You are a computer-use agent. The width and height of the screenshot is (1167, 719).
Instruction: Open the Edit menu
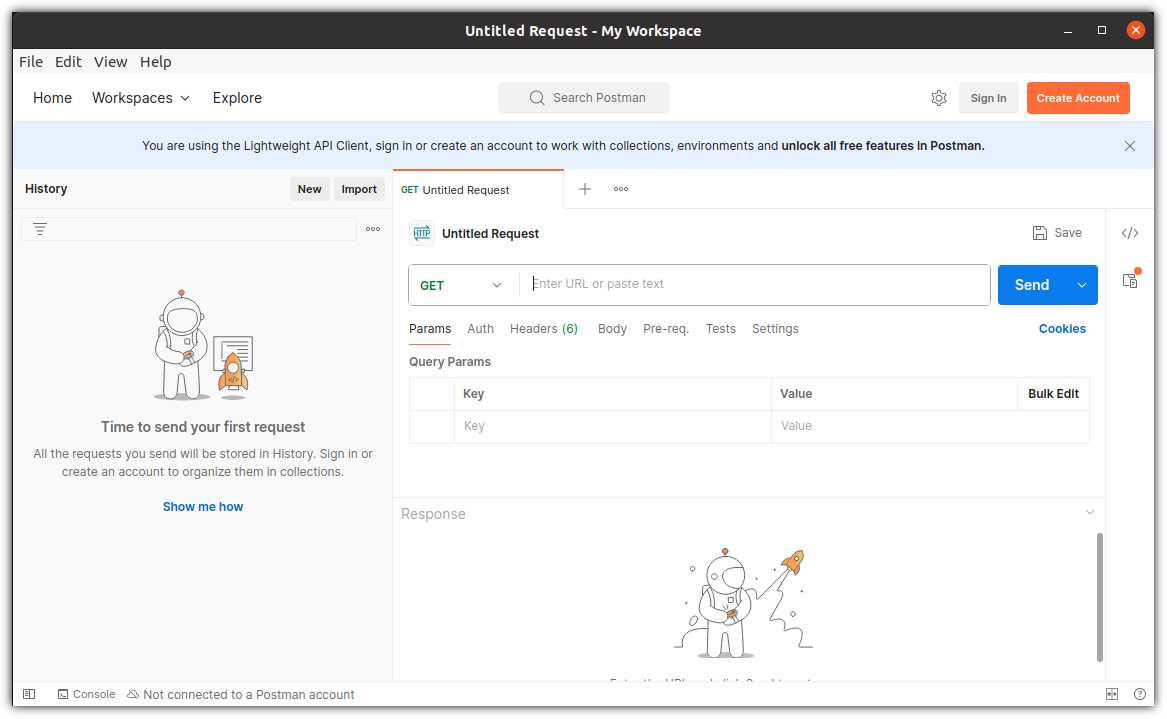[68, 62]
